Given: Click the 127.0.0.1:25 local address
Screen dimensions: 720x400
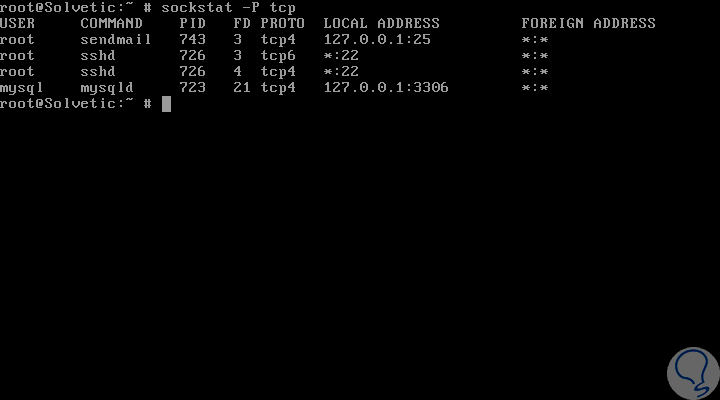Looking at the screenshot, I should pos(377,39).
